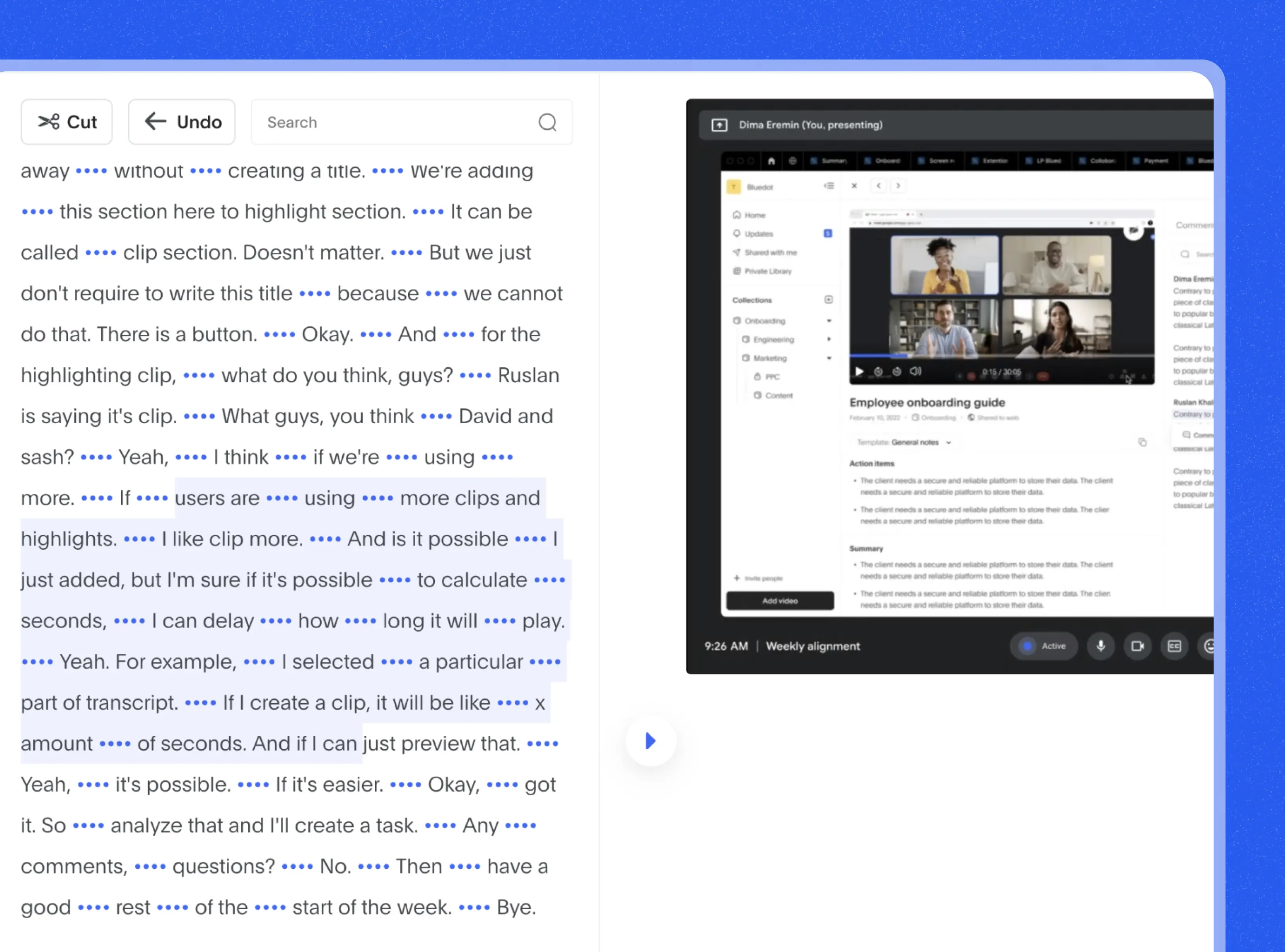Expand the Marketing collection in sidebar

pyautogui.click(x=829, y=358)
